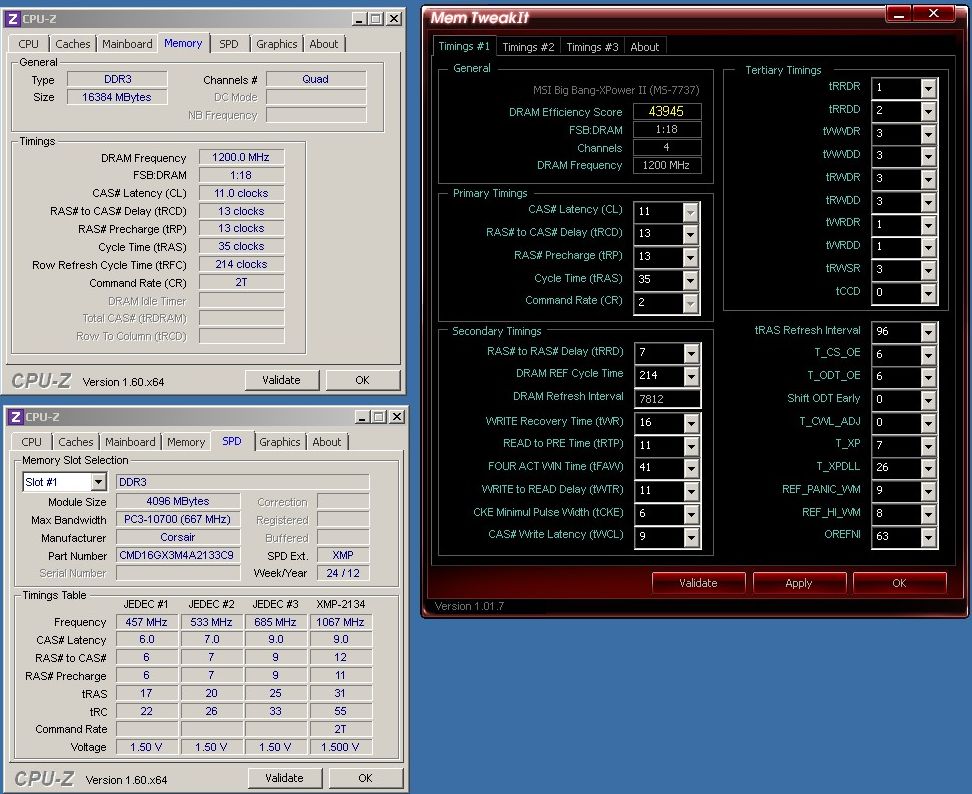Close the top CPU-Z Memory window
972x794 pixels.
click(x=393, y=18)
